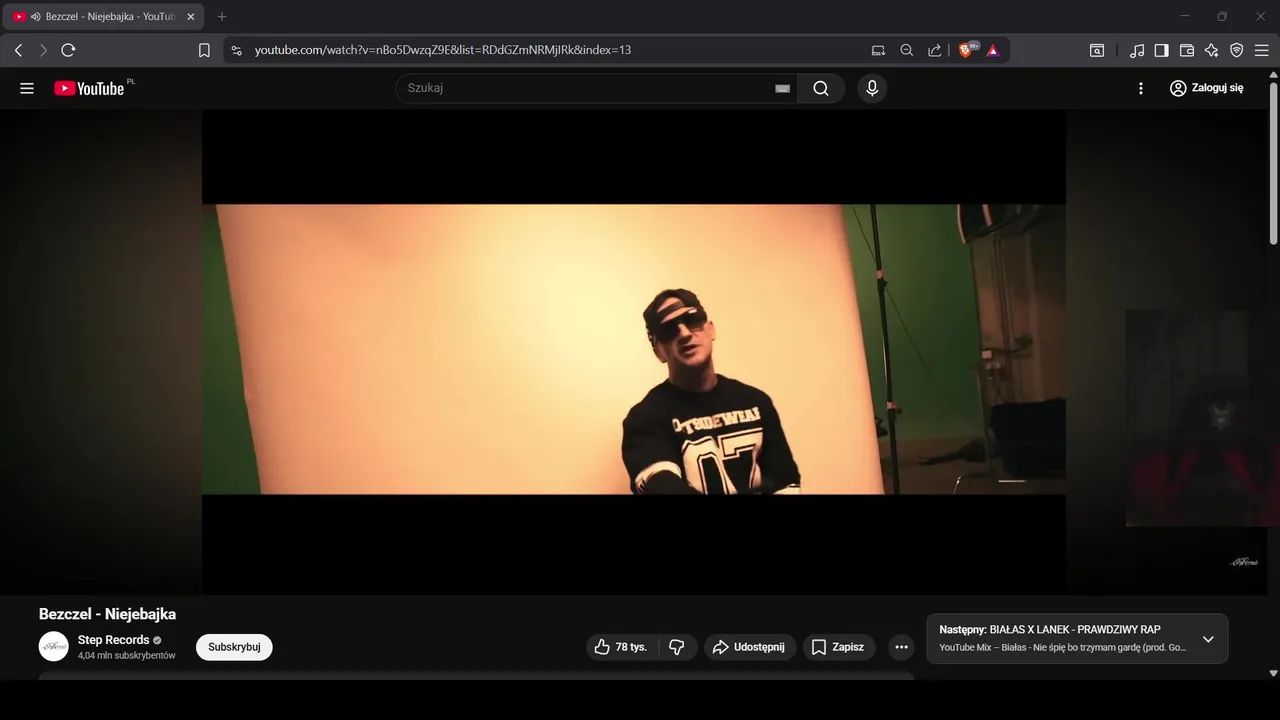Image resolution: width=1280 pixels, height=720 pixels.
Task: Open Brave Rewards triangle icon
Action: [x=993, y=50]
